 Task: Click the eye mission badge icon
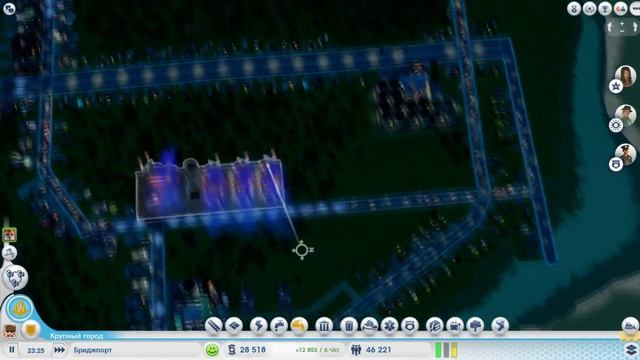pyautogui.click(x=616, y=125)
